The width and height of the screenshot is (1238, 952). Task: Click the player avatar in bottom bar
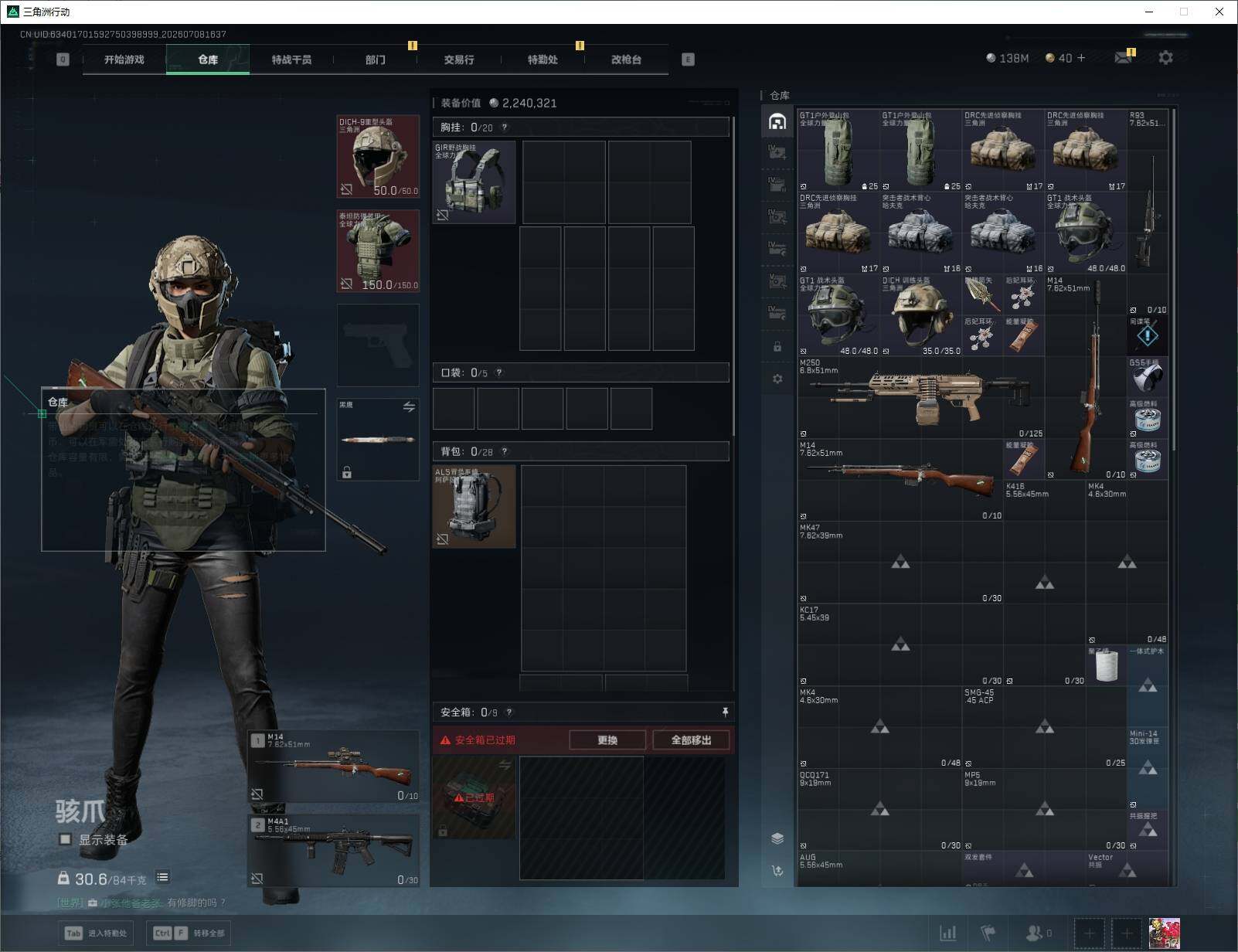tap(1165, 933)
